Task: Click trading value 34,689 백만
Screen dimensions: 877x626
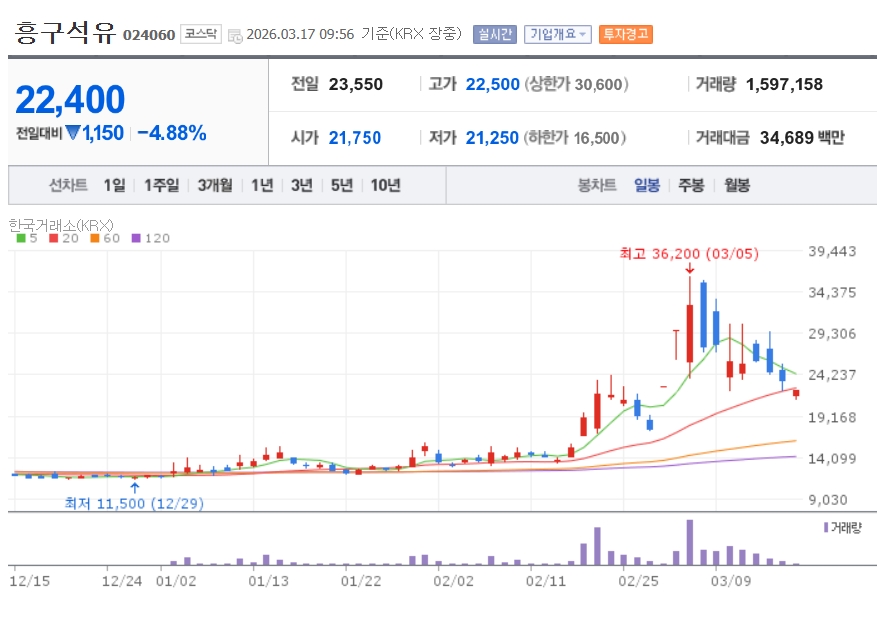Action: click(x=802, y=138)
